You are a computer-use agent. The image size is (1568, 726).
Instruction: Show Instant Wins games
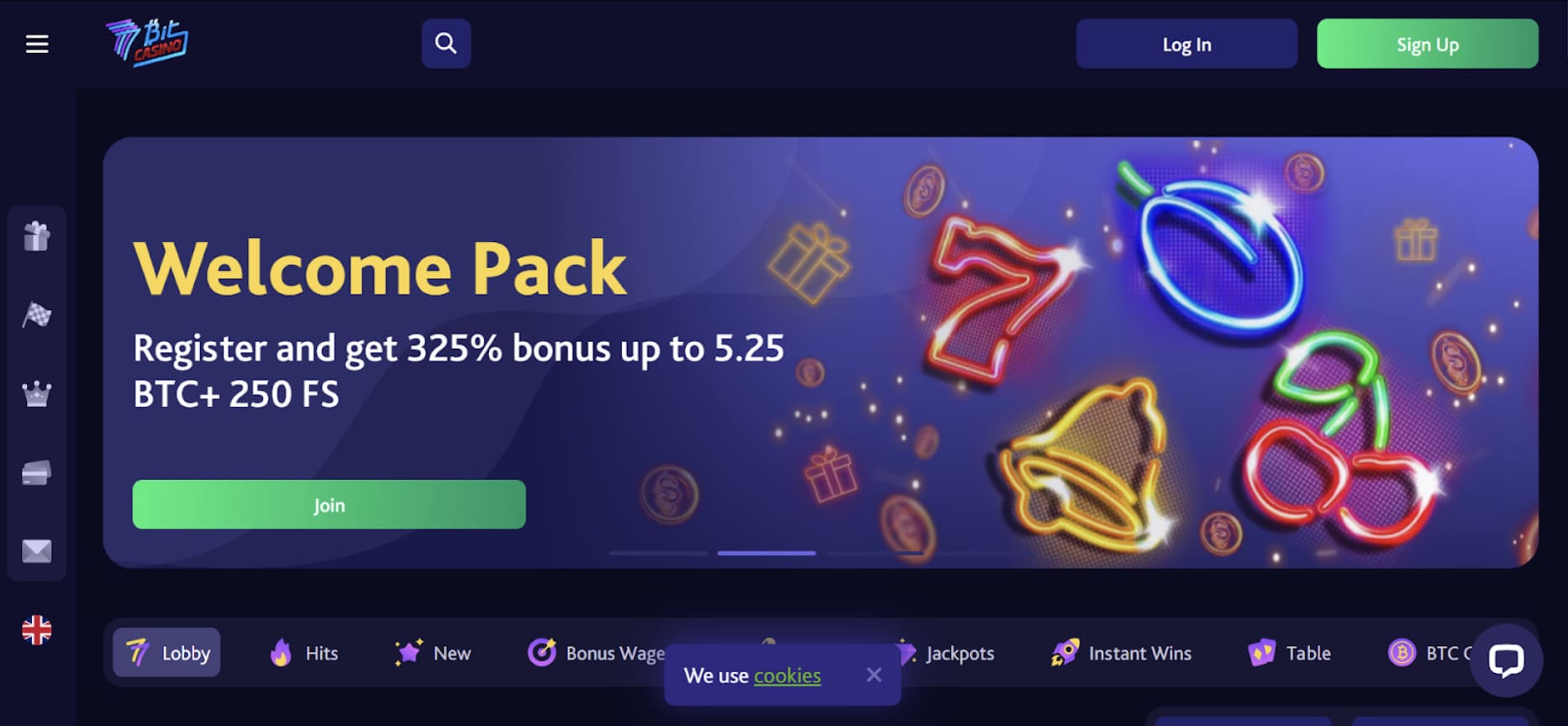click(x=1121, y=653)
